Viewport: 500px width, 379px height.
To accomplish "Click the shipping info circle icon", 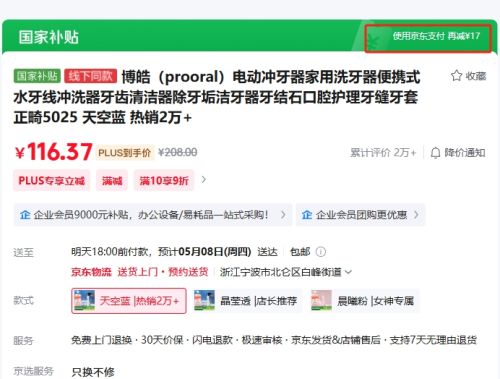I will (x=321, y=252).
